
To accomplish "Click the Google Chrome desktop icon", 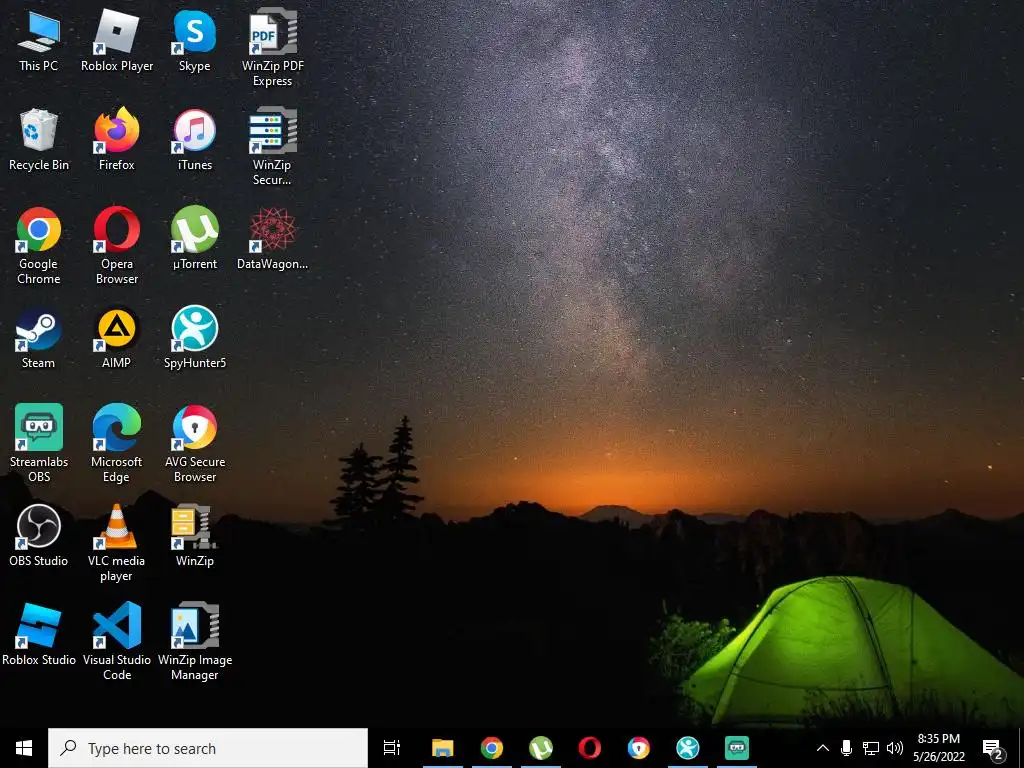I will click(39, 246).
